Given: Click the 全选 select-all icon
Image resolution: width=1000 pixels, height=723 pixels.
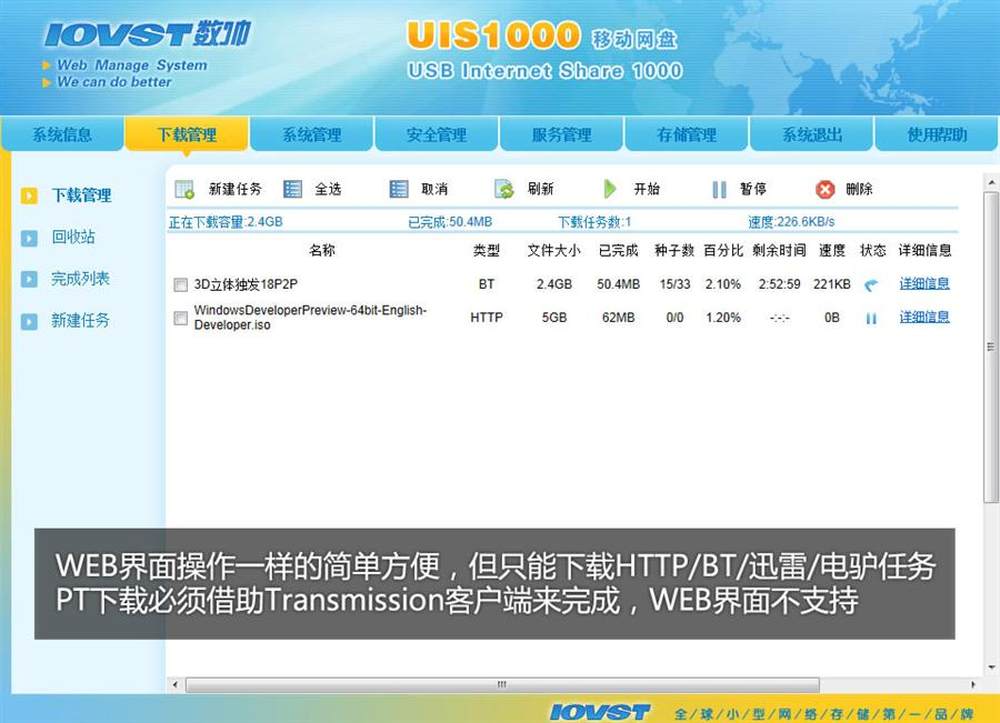Looking at the screenshot, I should click(293, 189).
